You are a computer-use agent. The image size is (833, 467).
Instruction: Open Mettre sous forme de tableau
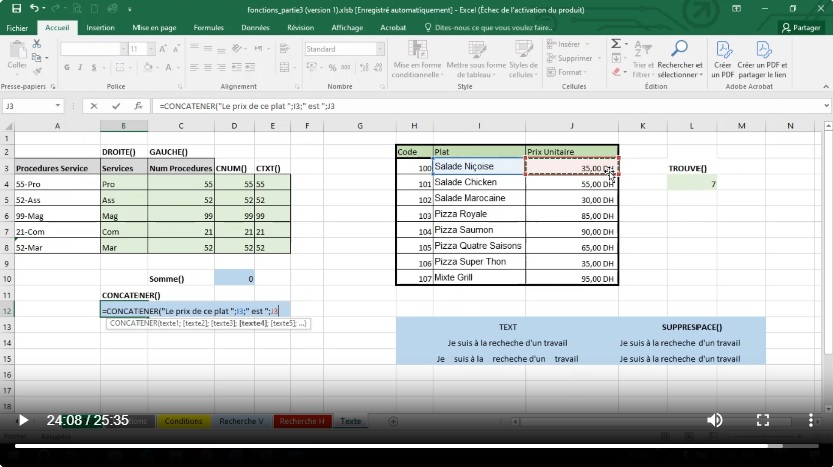pyautogui.click(x=476, y=59)
